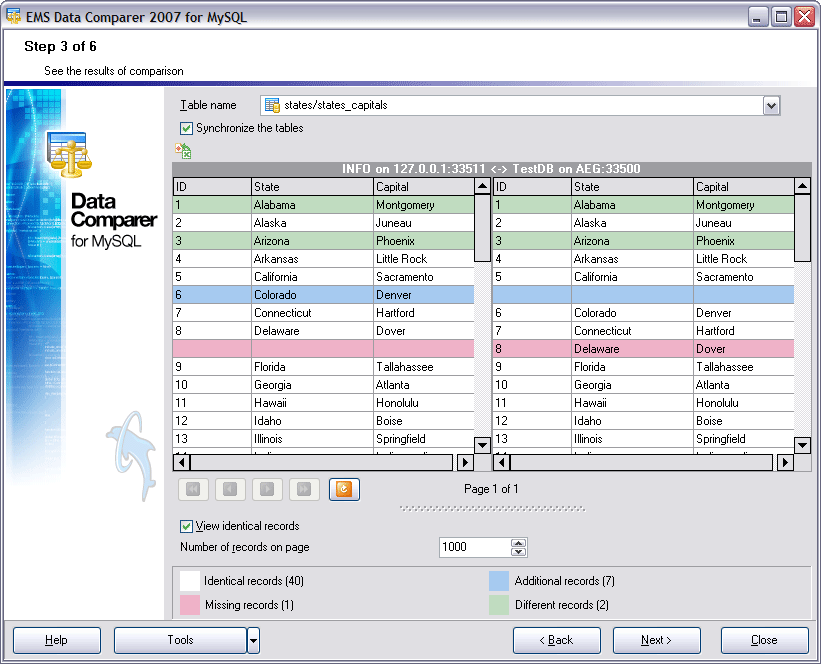821x664 pixels.
Task: Click the Capital column header in right table
Action: point(742,187)
